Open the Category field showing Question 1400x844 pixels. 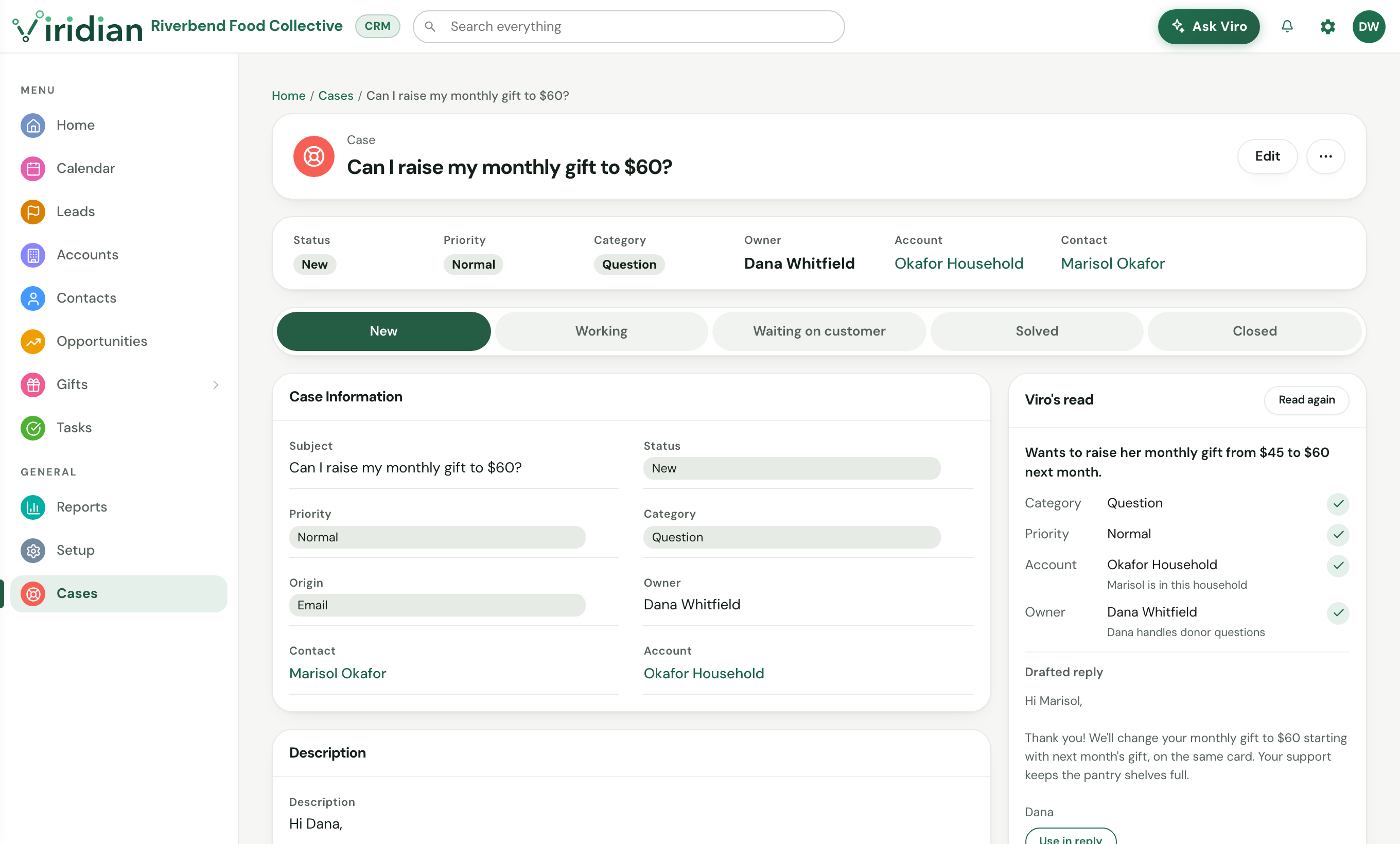[792, 537]
